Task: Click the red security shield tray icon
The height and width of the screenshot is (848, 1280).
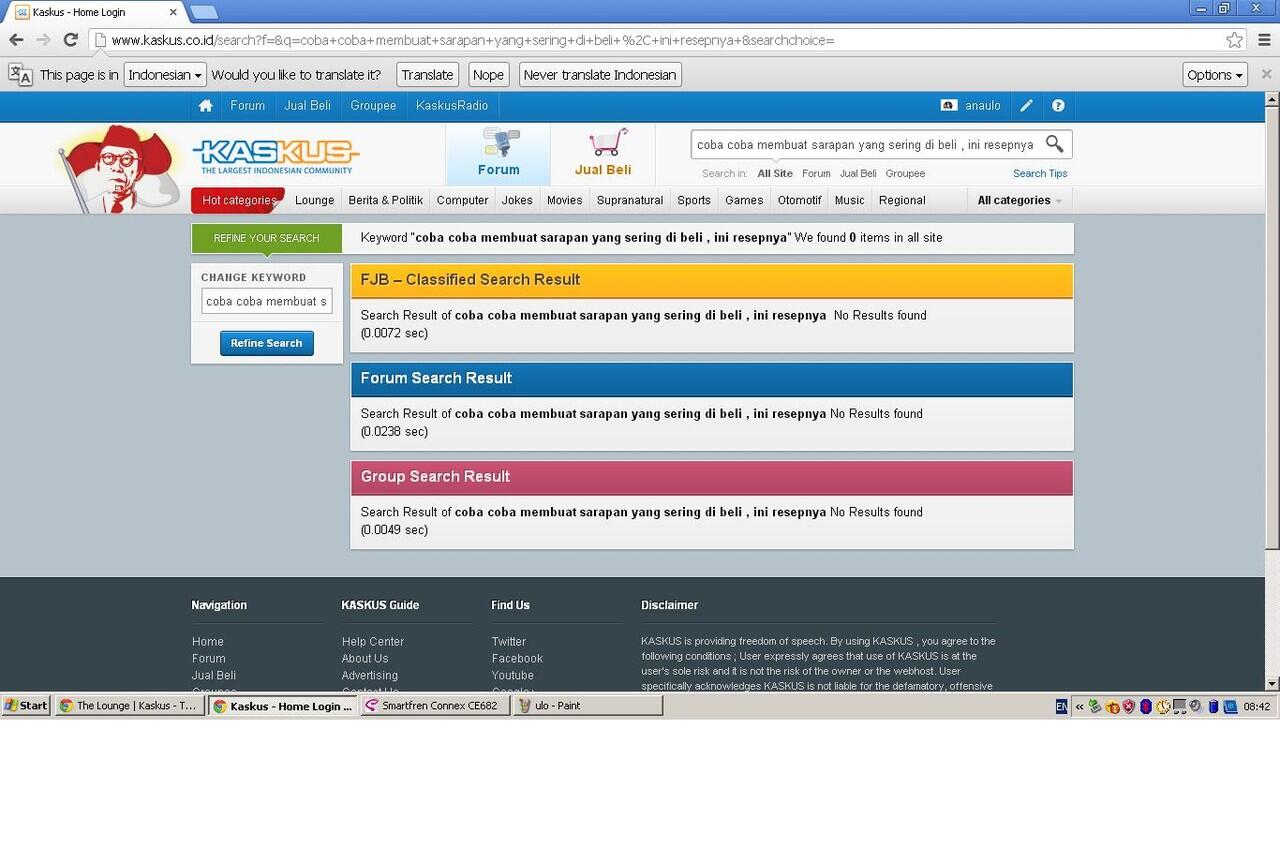Action: (1128, 706)
